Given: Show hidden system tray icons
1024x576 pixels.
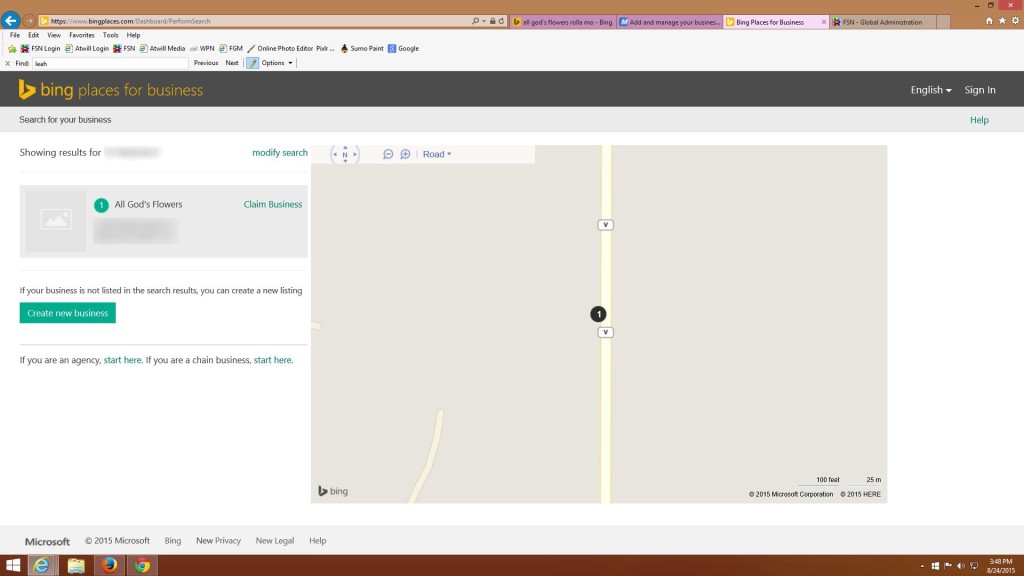Looking at the screenshot, I should click(x=922, y=566).
